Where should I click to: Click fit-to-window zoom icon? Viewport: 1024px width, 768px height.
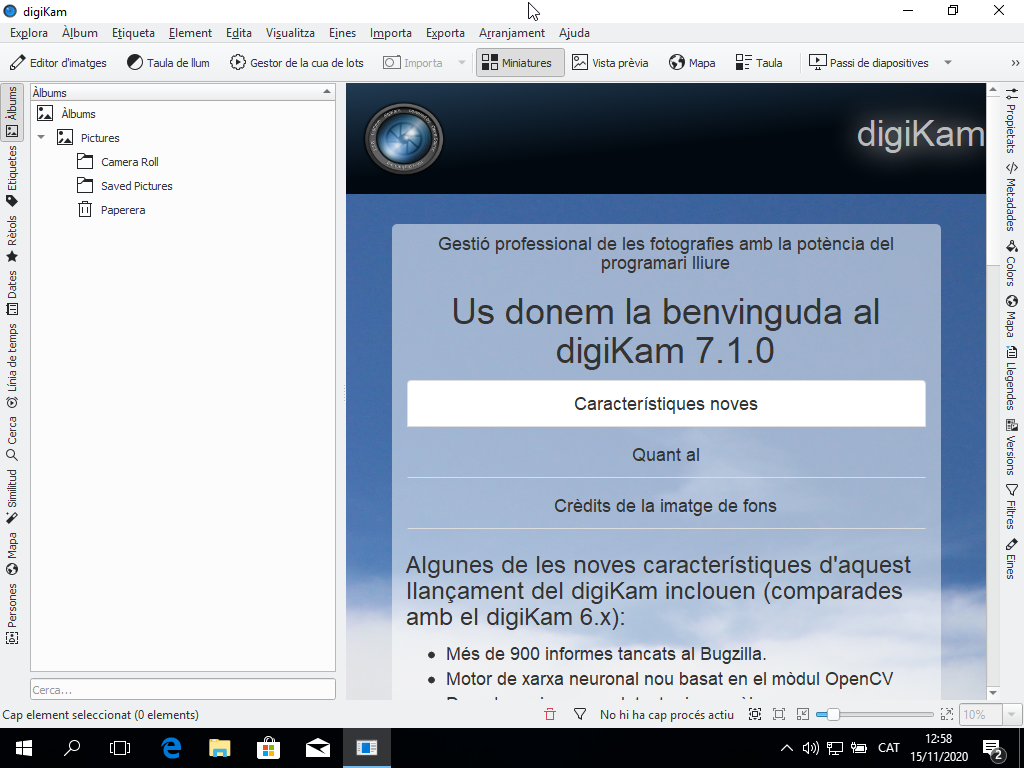pos(755,714)
